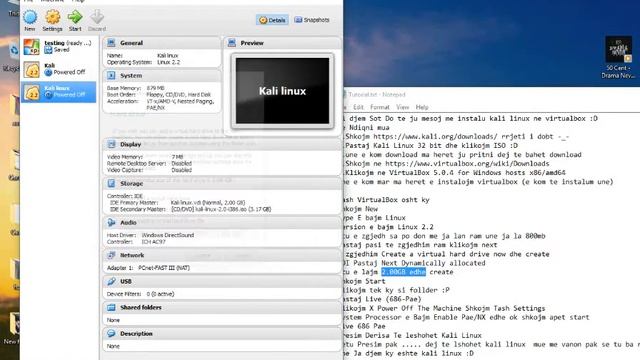Switch to Snapshots view
The height and width of the screenshot is (360, 640).
tap(312, 20)
